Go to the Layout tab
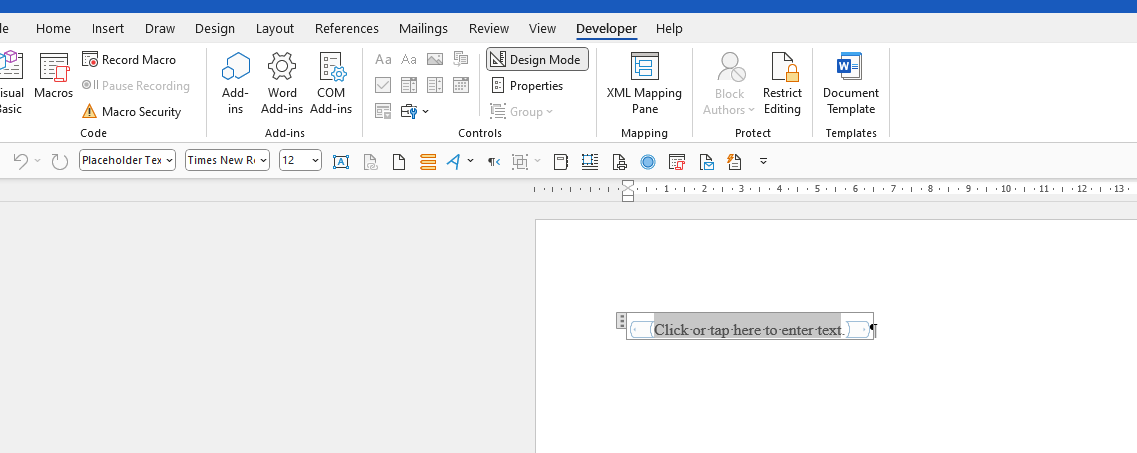 (x=275, y=28)
